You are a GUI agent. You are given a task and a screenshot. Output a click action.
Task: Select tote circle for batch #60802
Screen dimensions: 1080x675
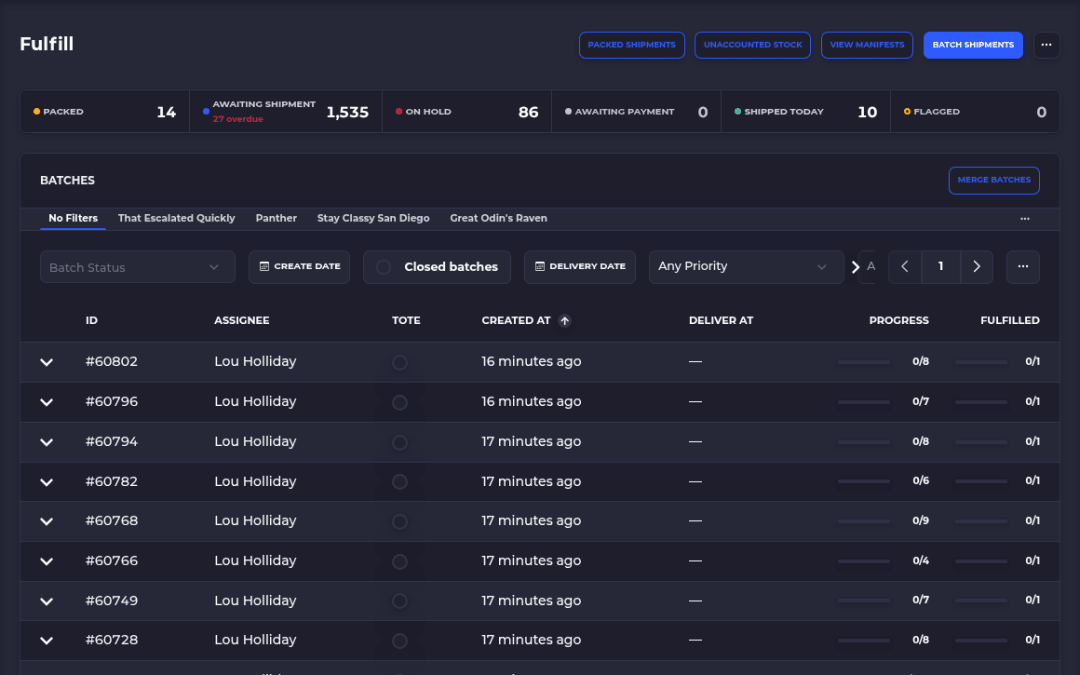[399, 362]
